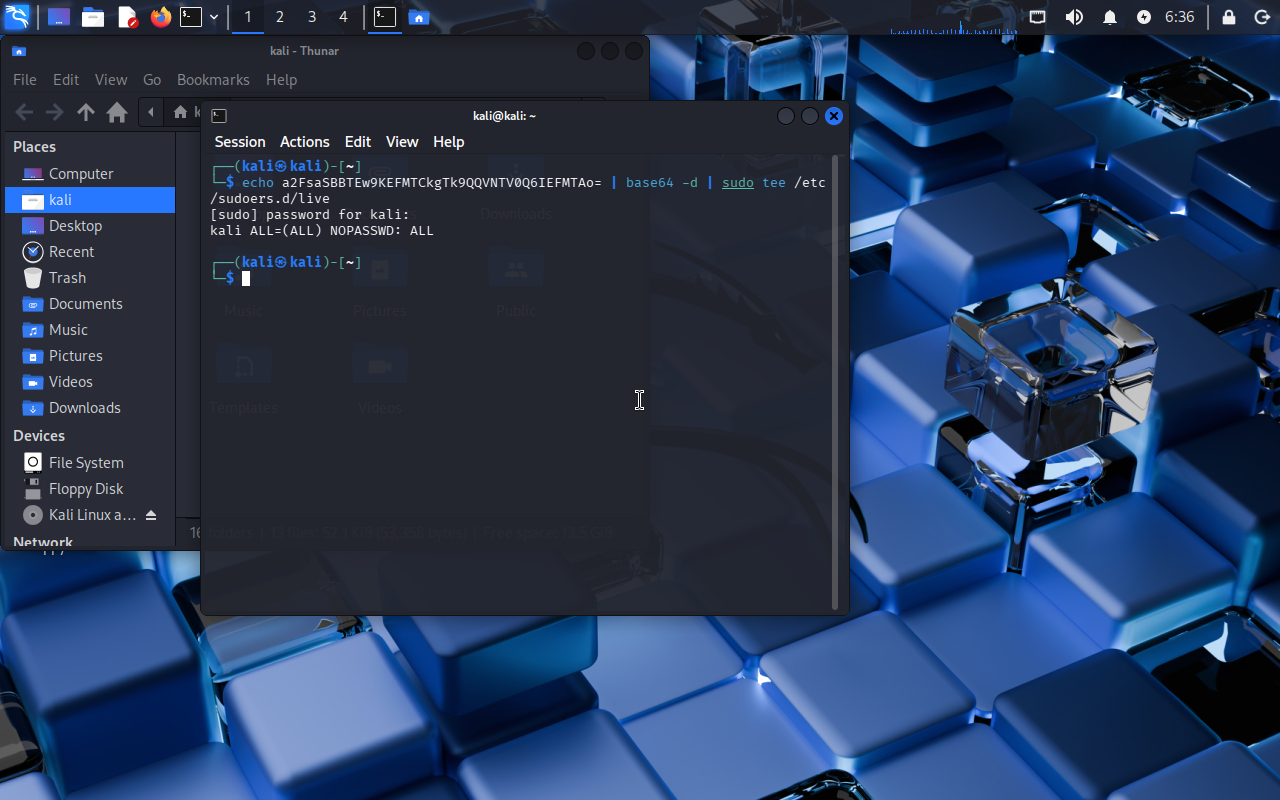The image size is (1280, 800).
Task: Select Documents in Places sidebar
Action: click(85, 304)
